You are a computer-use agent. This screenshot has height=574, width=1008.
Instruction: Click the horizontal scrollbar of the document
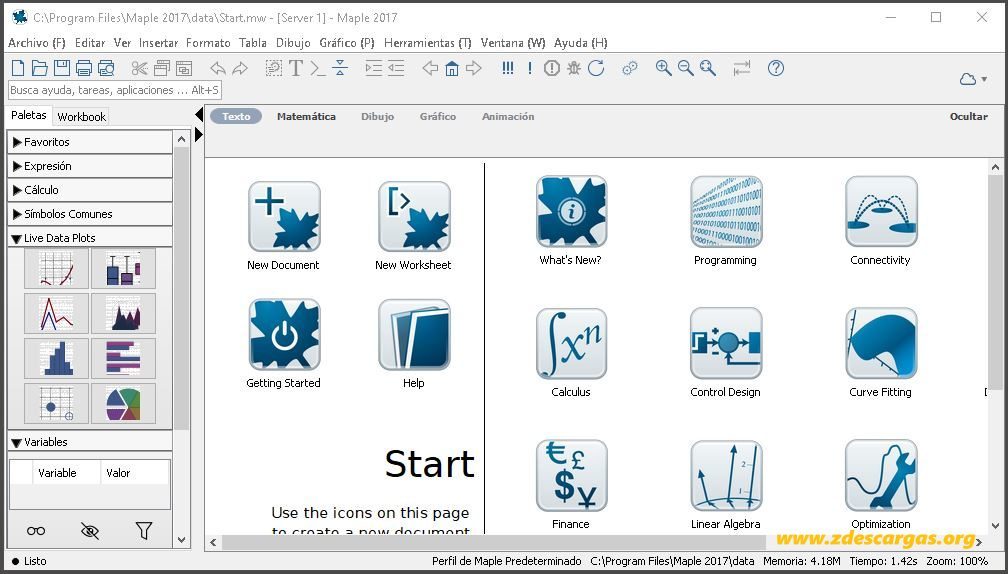tap(495, 543)
